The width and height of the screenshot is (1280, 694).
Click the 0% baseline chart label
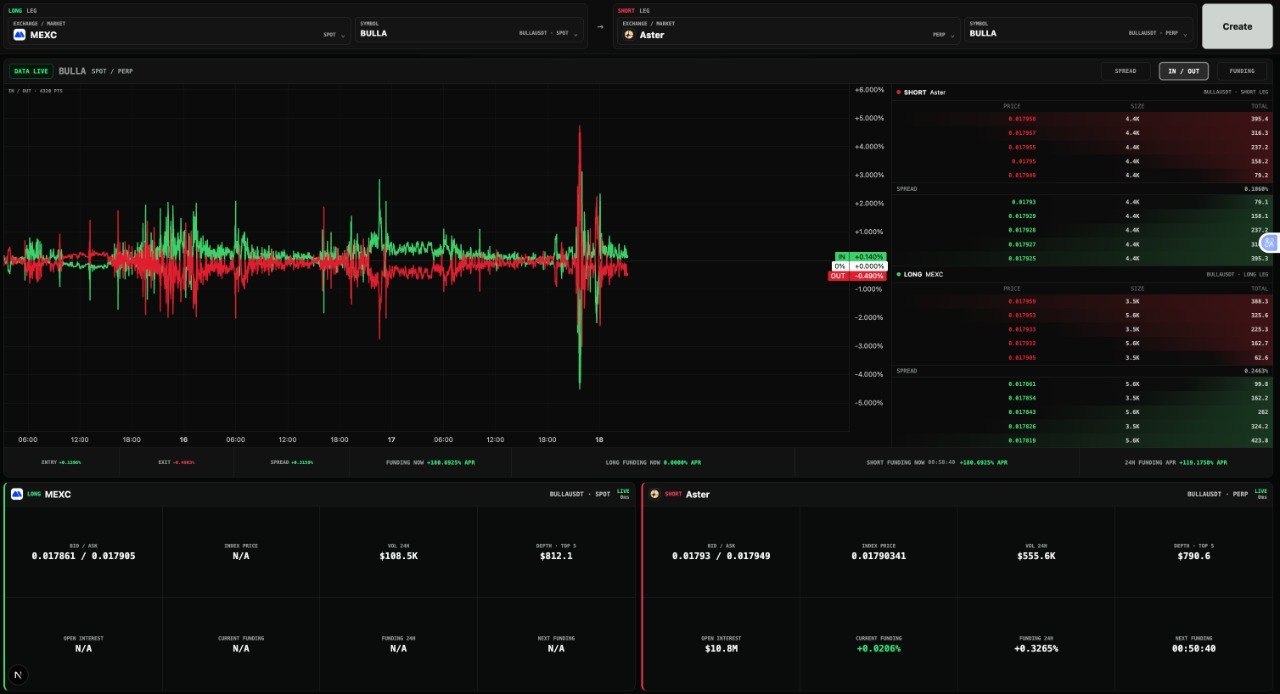tap(859, 266)
